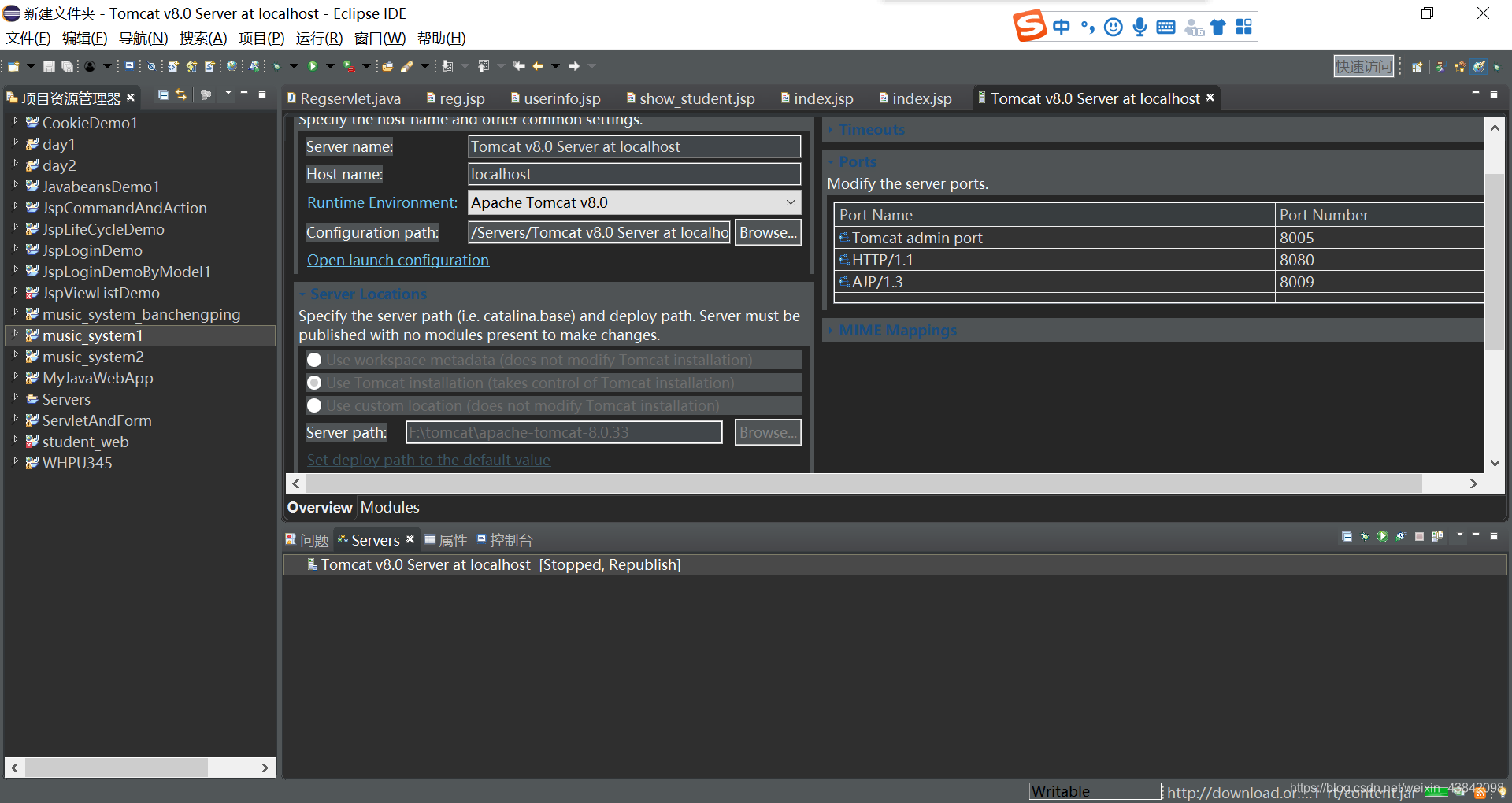Click the Open Type folder toolbar icon
Viewport: 1512px width, 803px height.
point(387,67)
